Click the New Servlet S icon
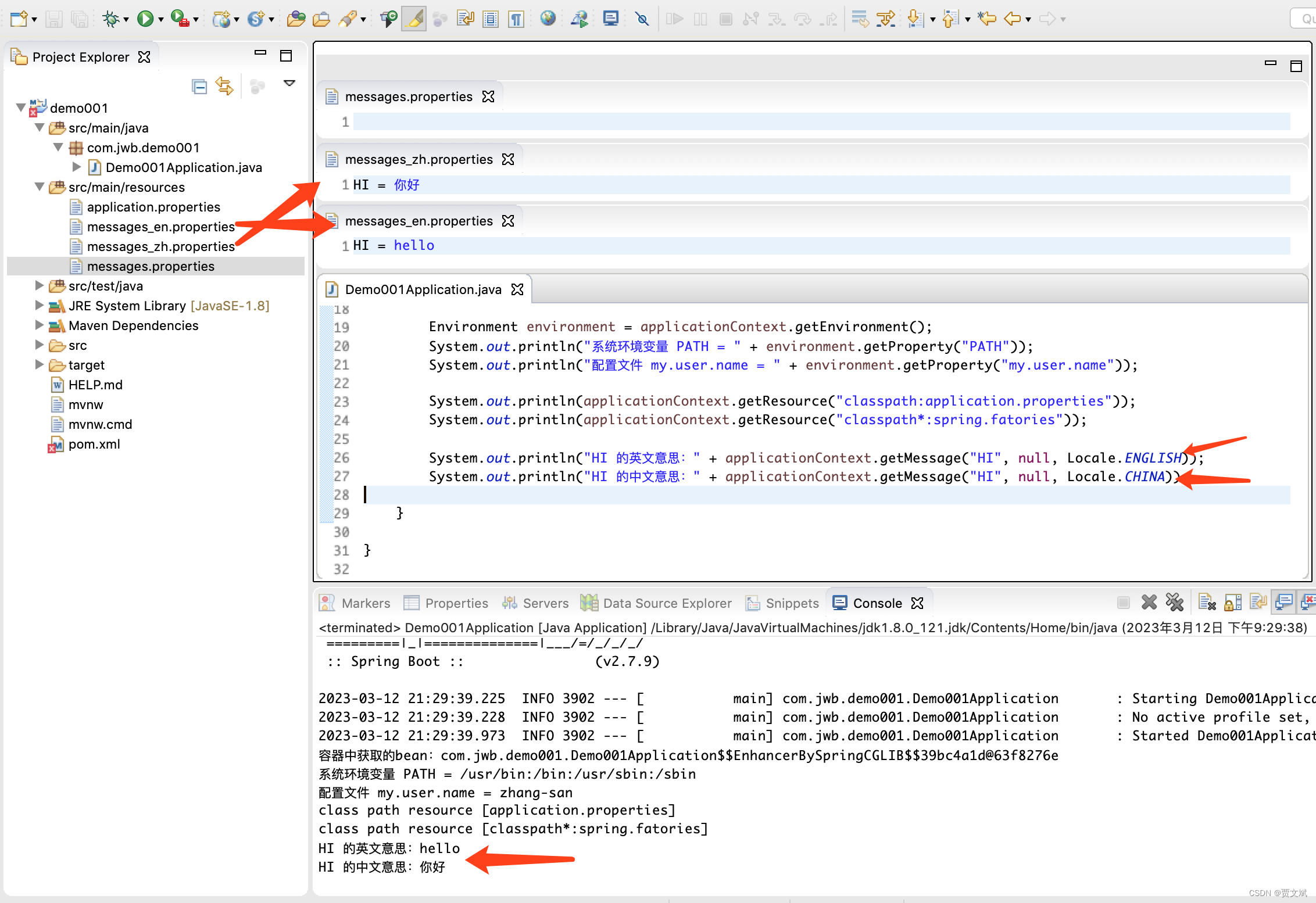This screenshot has width=1316, height=903. point(256,19)
